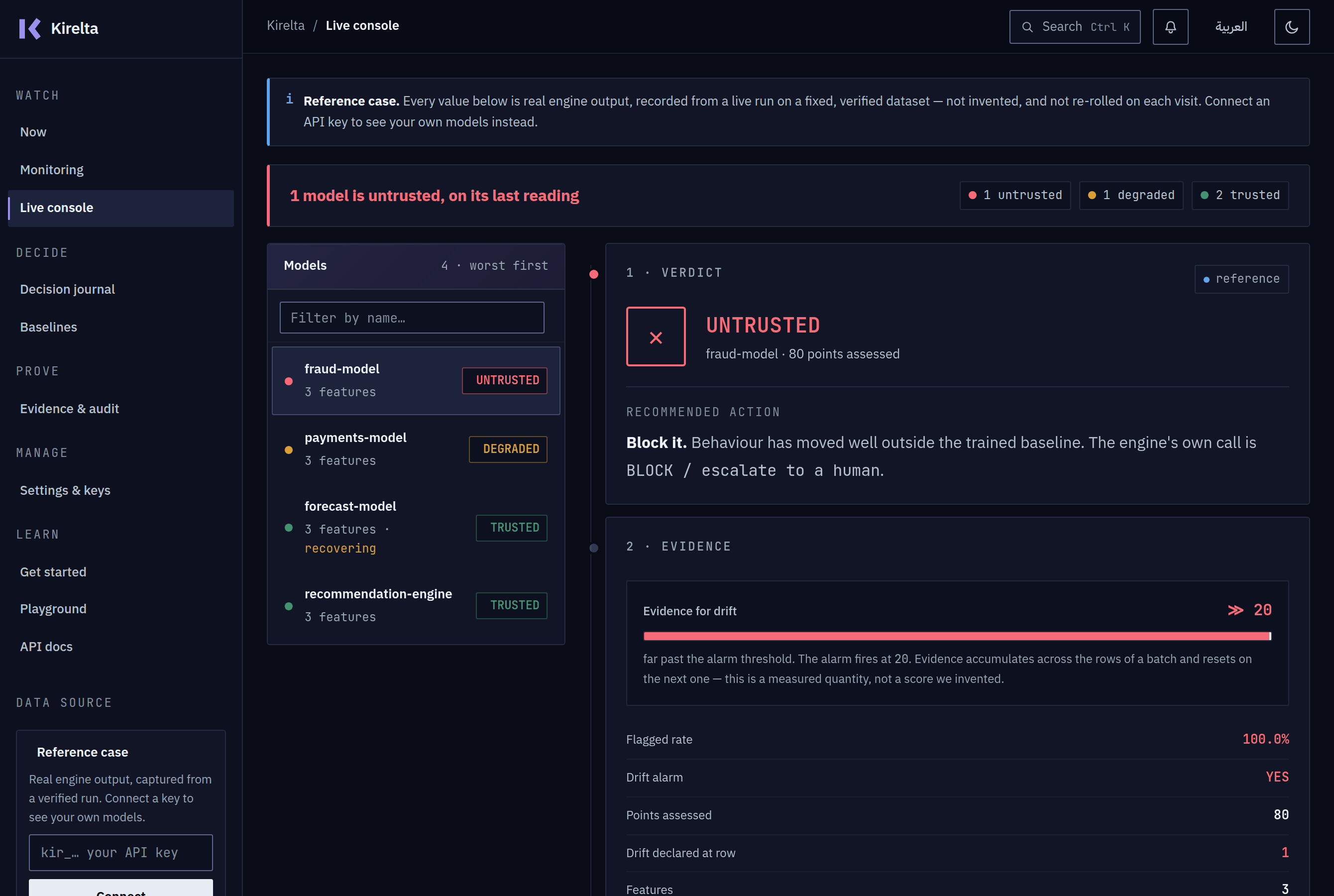Click the red X untrusted verdict icon
Image resolution: width=1334 pixels, height=896 pixels.
pos(655,336)
